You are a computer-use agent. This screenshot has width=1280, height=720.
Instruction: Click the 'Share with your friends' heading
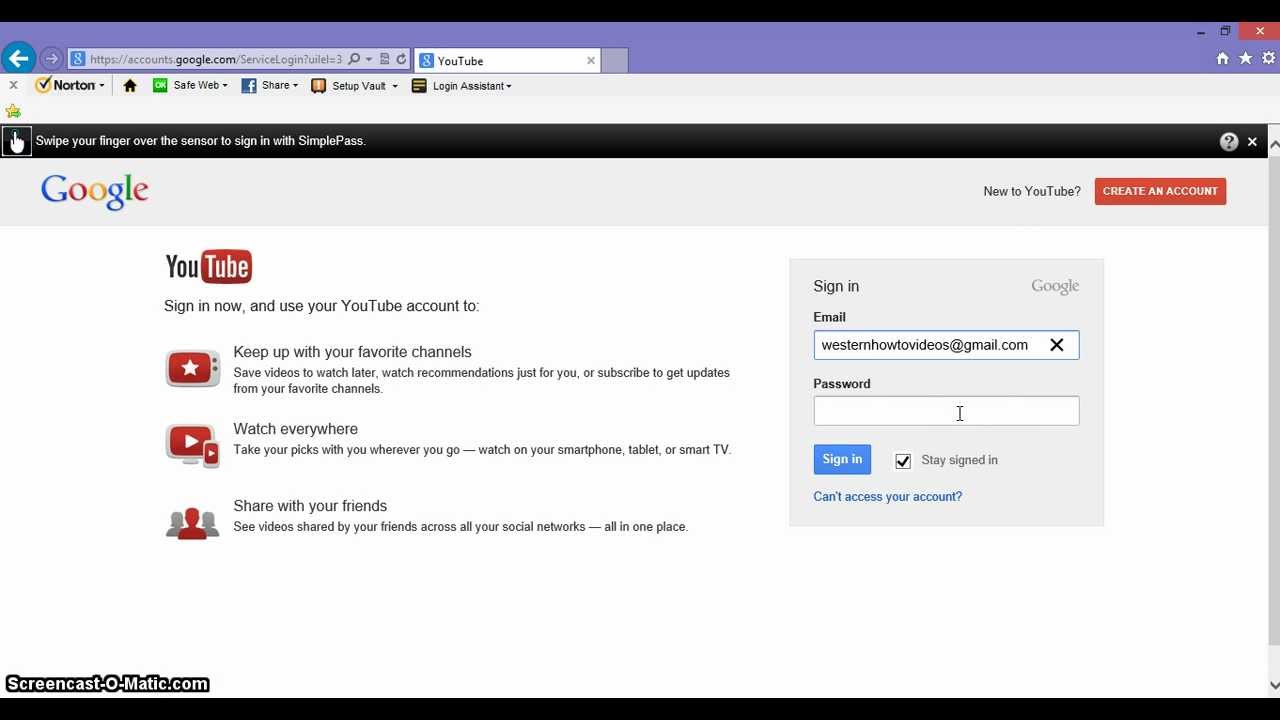[x=310, y=506]
